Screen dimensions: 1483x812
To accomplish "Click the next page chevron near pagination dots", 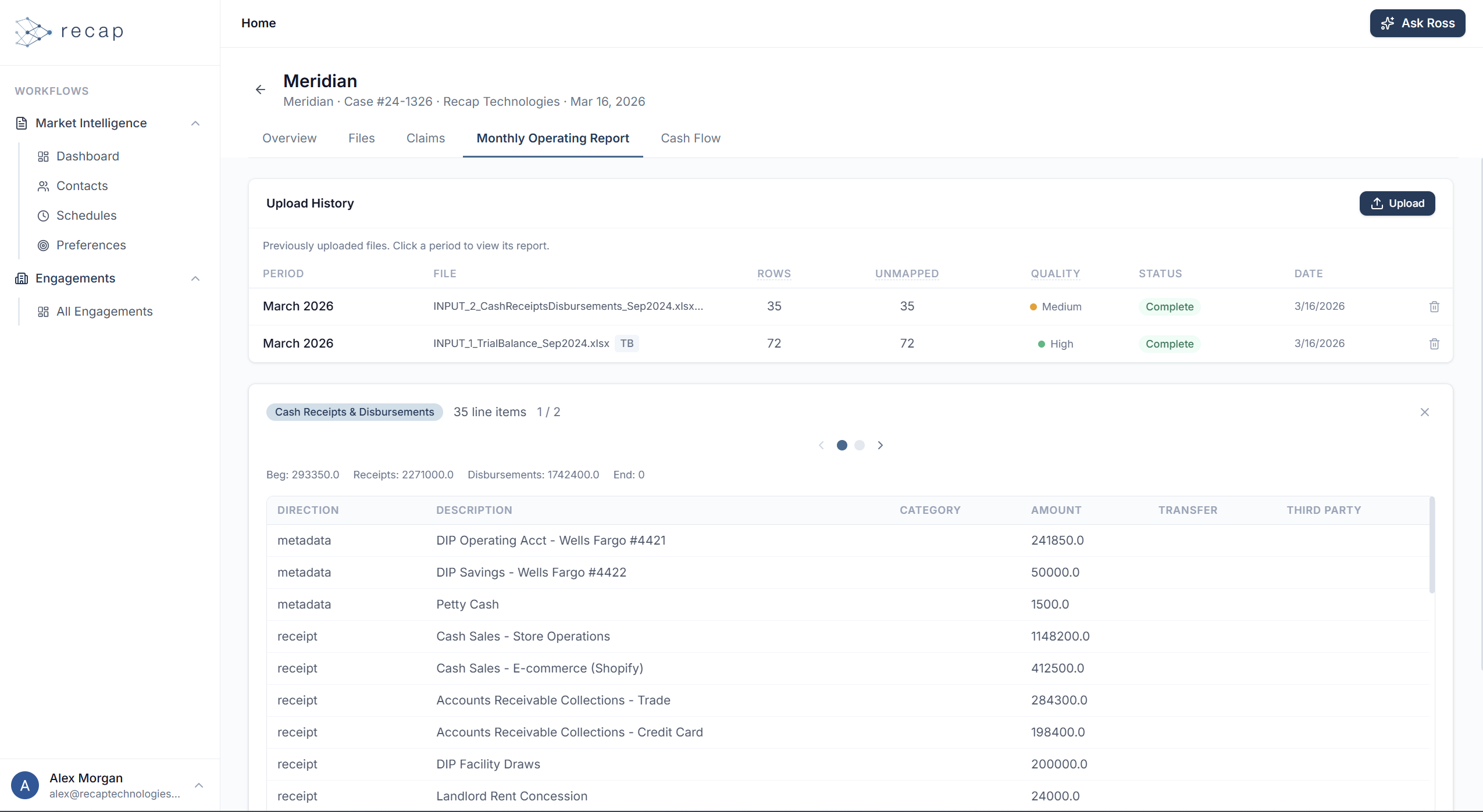I will [880, 445].
